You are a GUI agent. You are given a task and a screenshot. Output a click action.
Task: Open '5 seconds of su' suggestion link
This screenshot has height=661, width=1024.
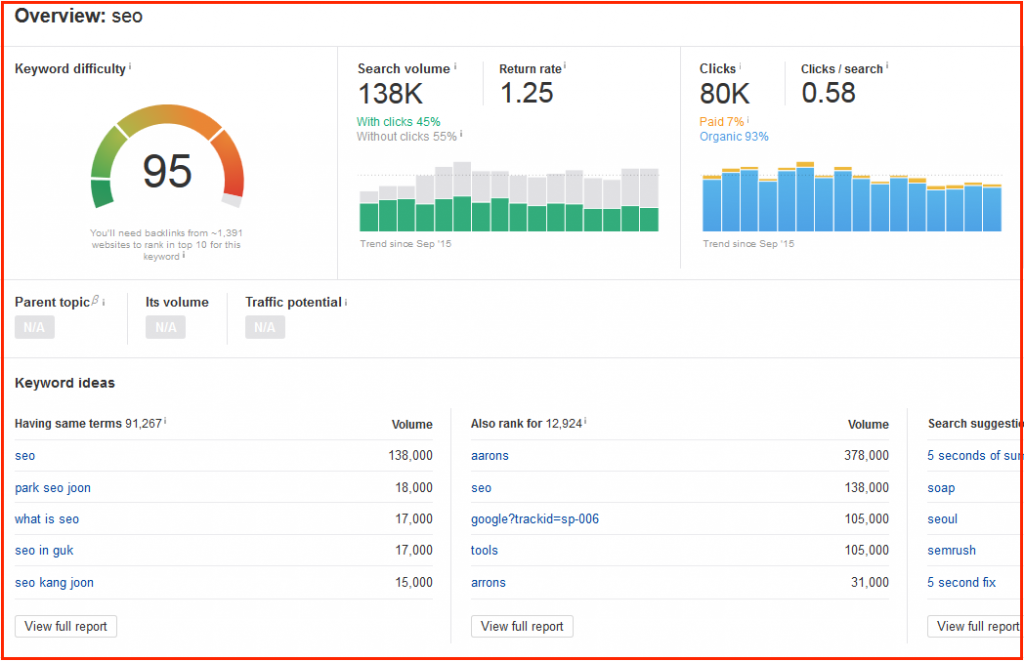pos(974,456)
